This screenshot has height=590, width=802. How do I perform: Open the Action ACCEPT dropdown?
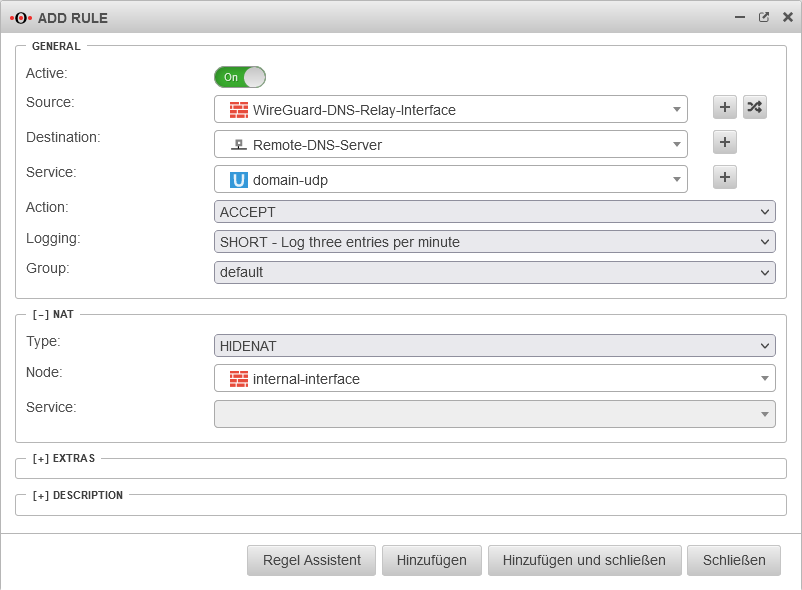pyautogui.click(x=494, y=212)
